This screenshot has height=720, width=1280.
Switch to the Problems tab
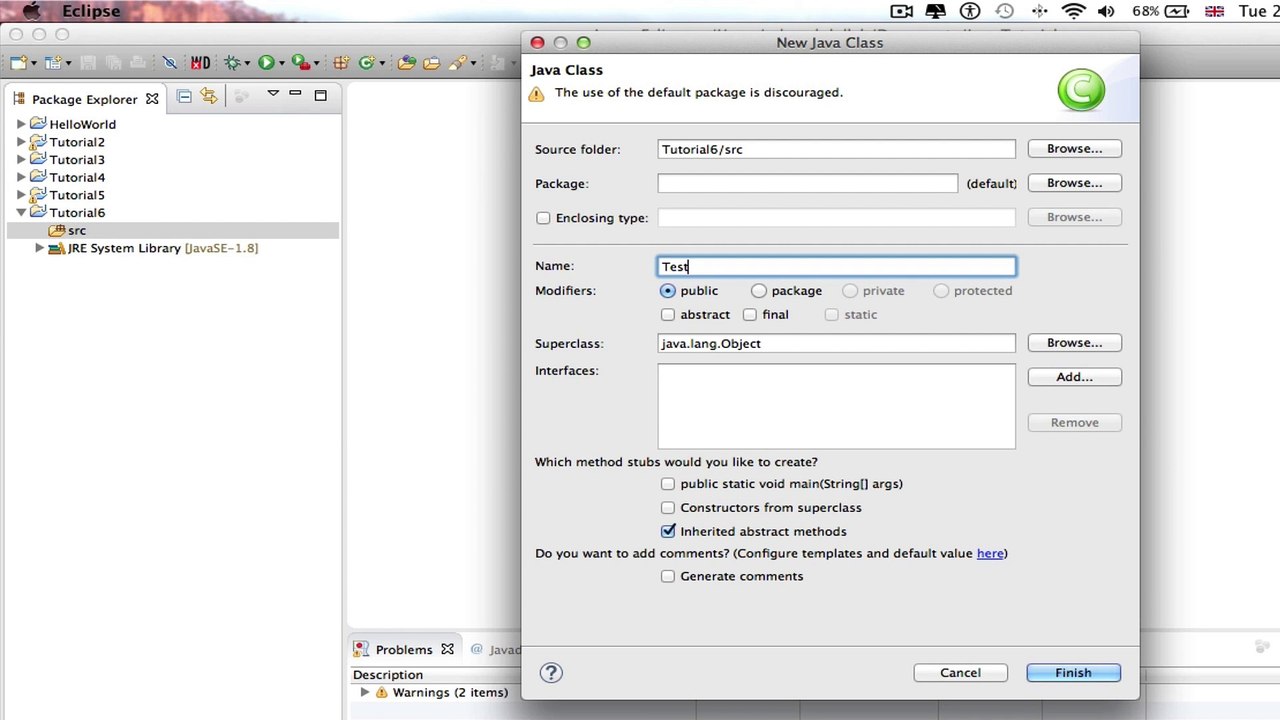tap(403, 650)
